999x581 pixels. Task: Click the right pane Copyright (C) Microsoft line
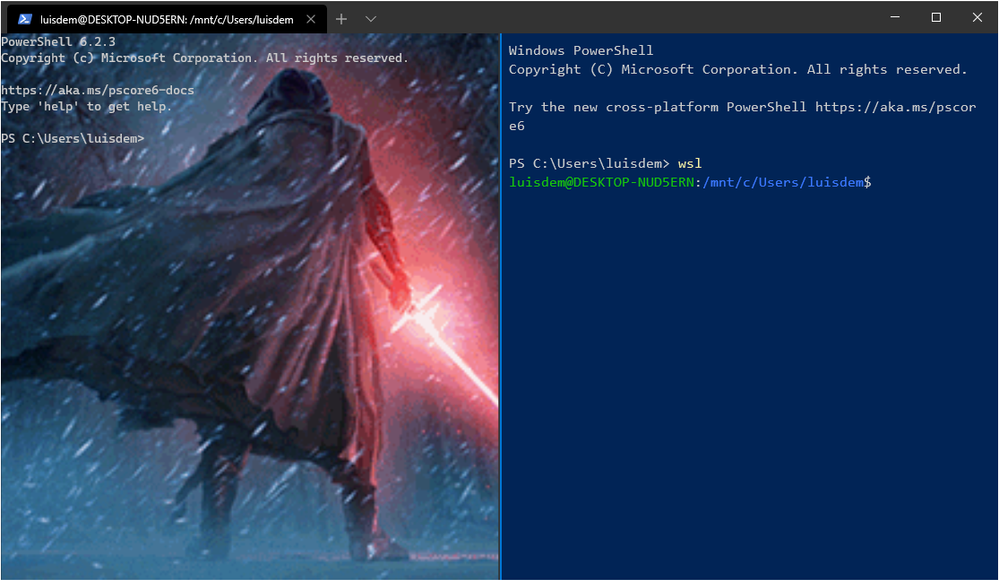tap(738, 69)
